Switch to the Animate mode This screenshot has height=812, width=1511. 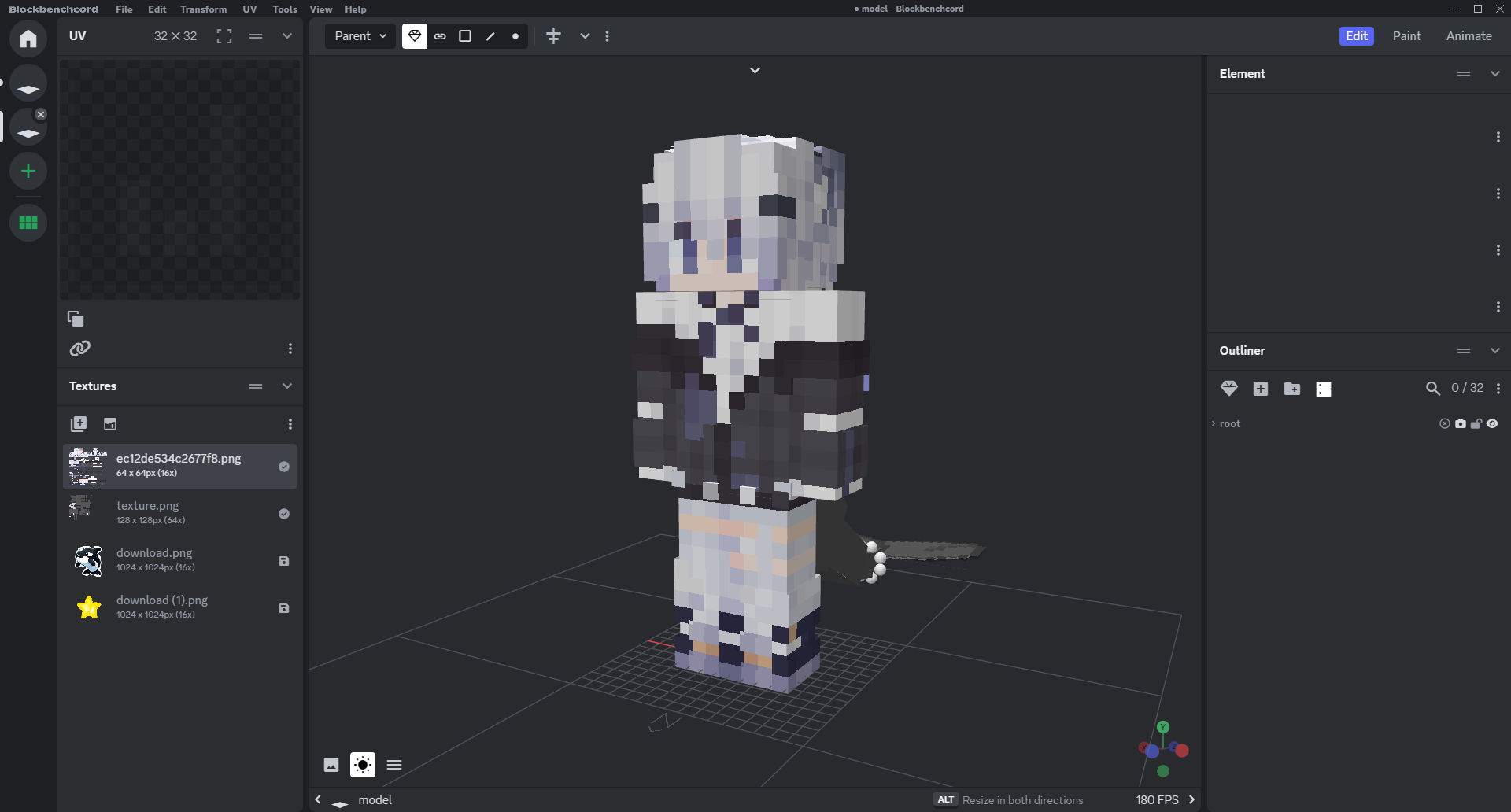pyautogui.click(x=1469, y=36)
